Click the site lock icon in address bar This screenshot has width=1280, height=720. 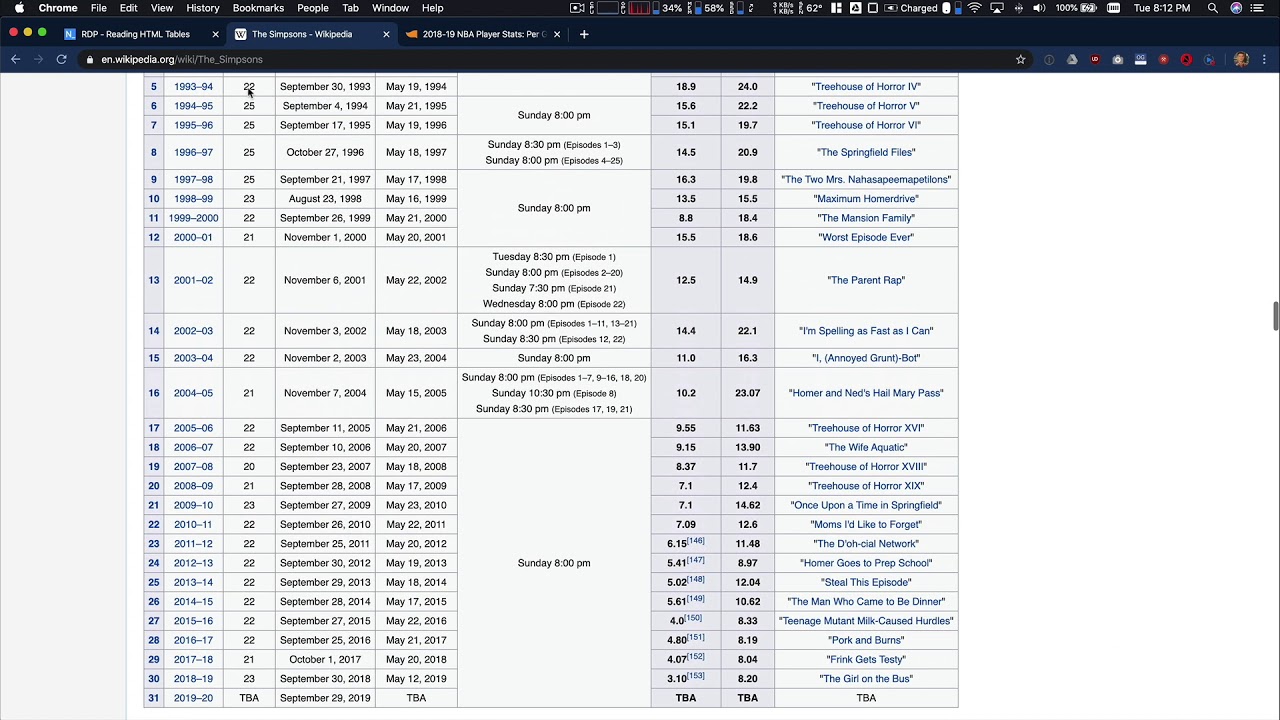[90, 59]
